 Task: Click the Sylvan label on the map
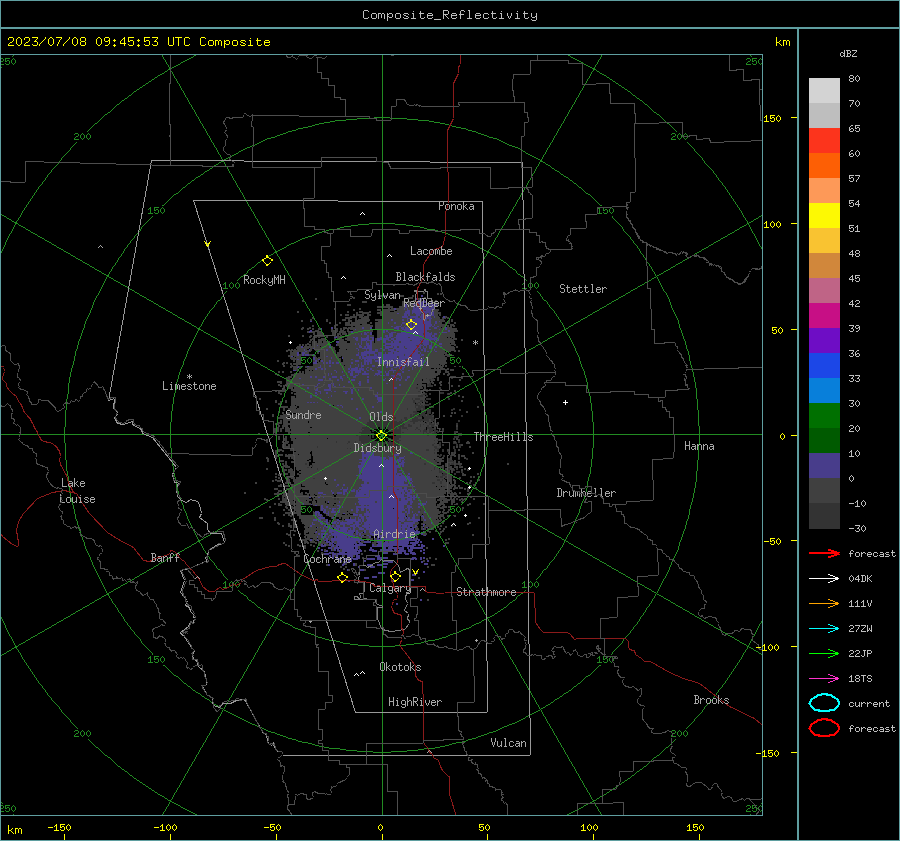coord(382,295)
